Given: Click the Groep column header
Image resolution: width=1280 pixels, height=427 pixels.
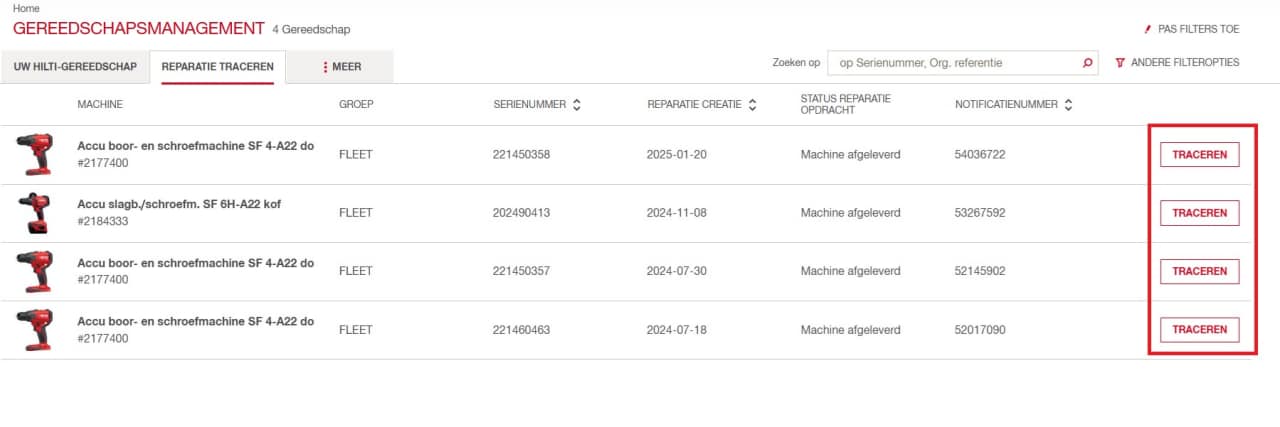Looking at the screenshot, I should (x=356, y=104).
